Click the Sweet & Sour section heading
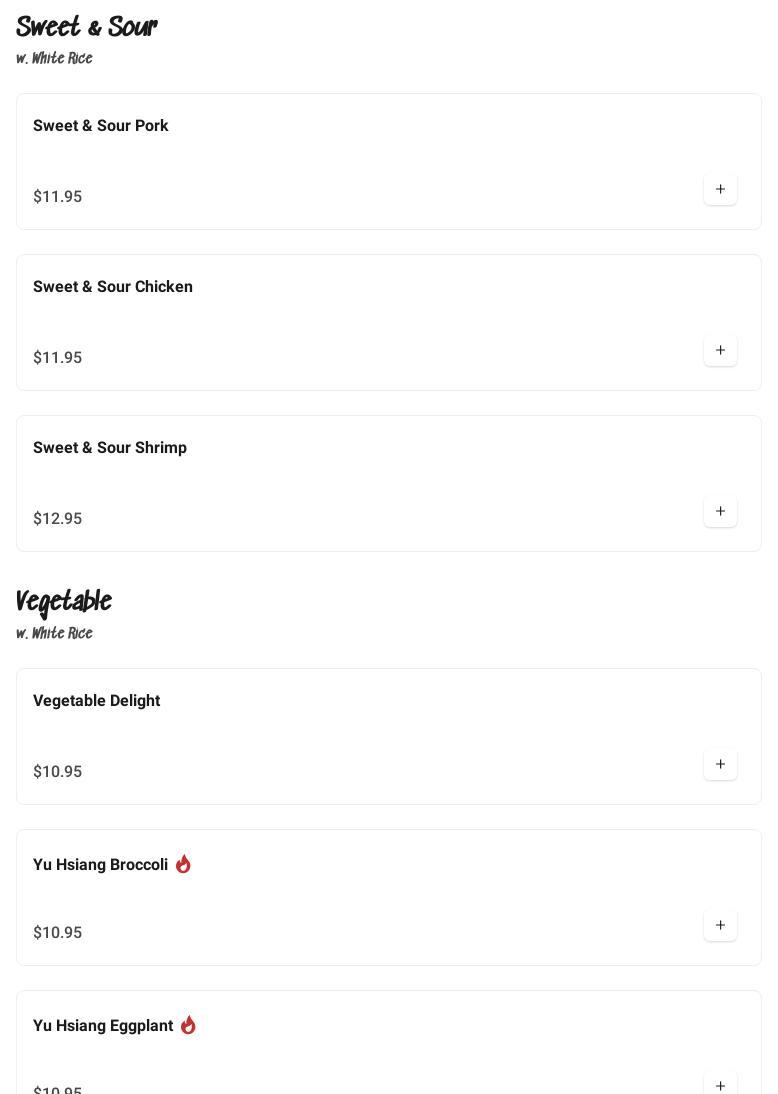 point(87,27)
